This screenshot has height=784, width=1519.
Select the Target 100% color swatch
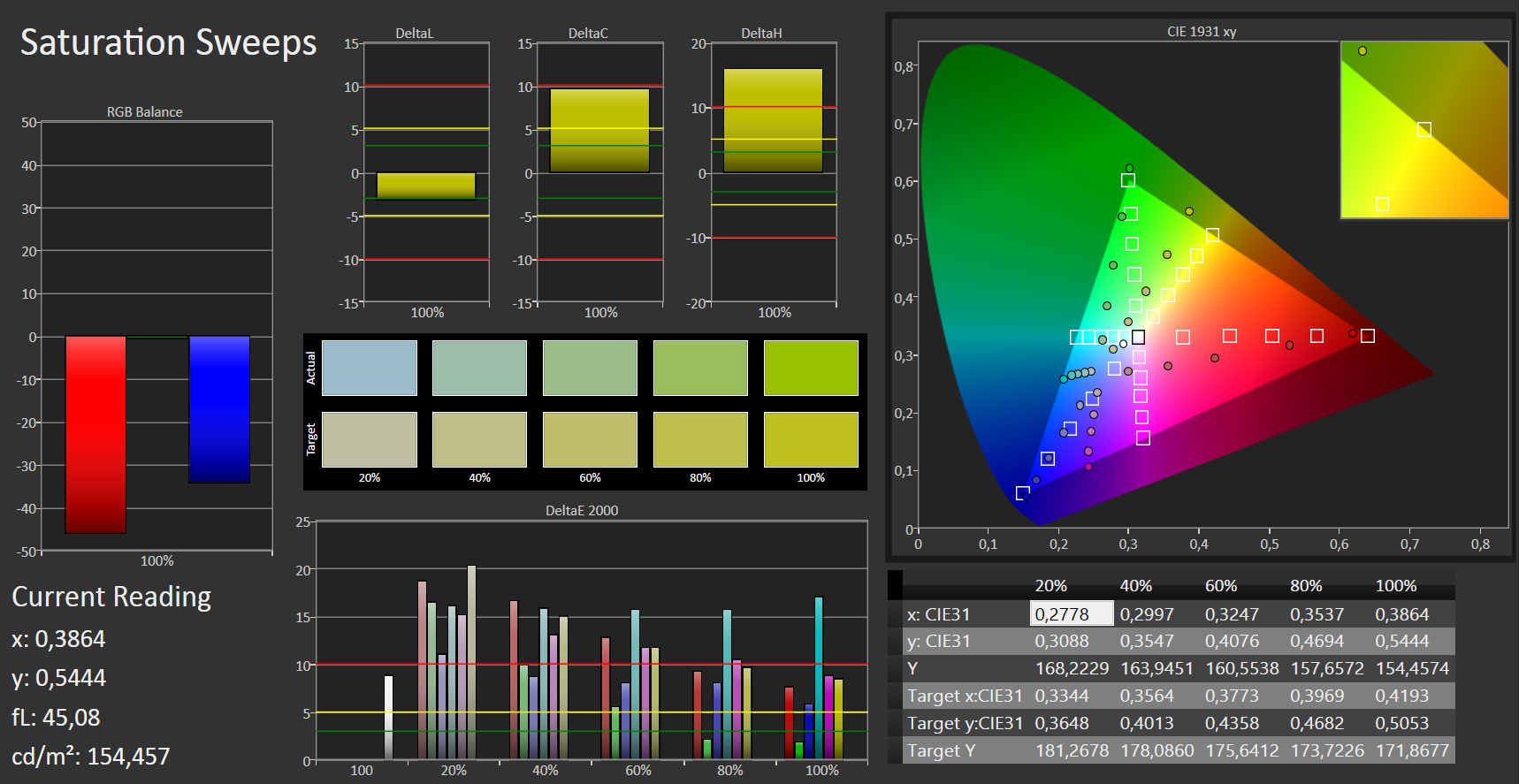click(811, 439)
